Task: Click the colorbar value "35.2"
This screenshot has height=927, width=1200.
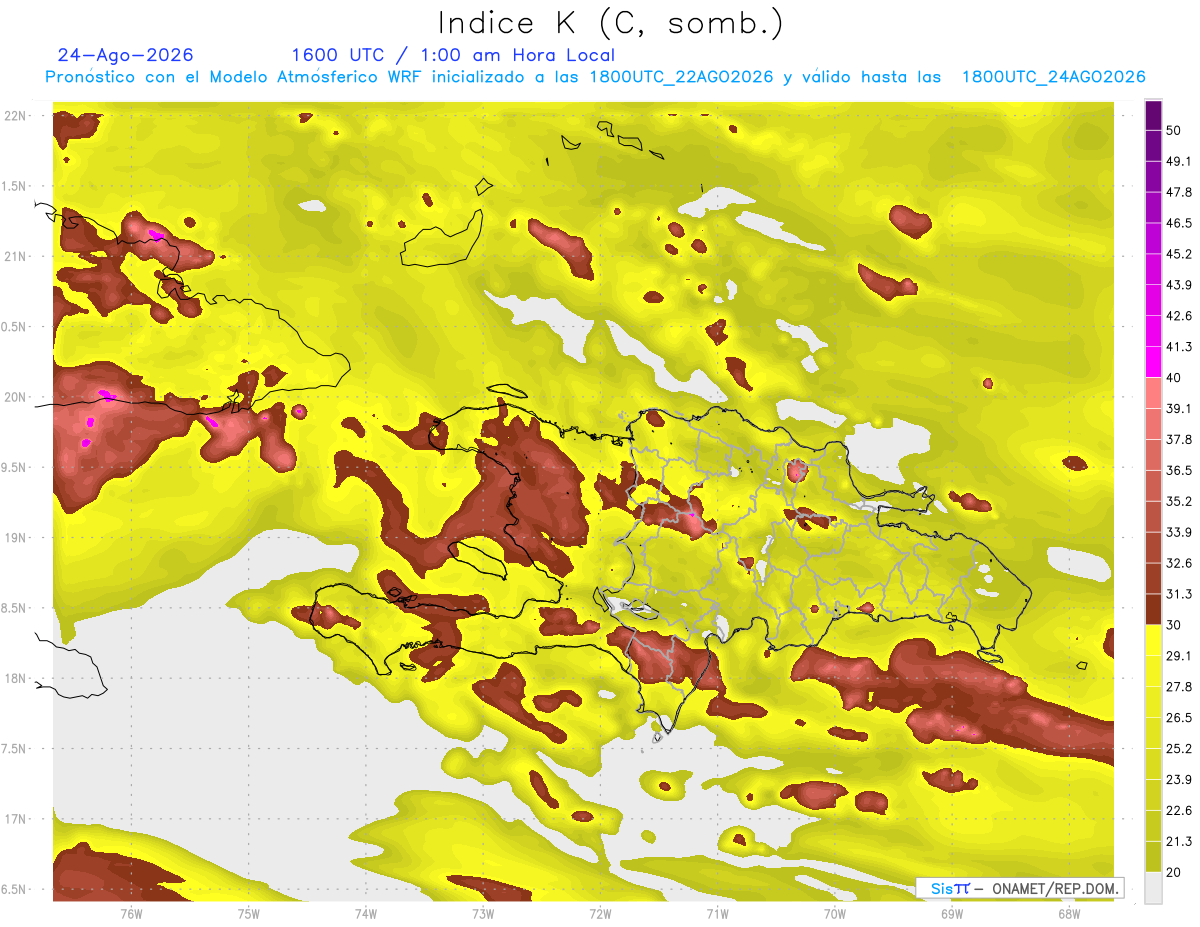Action: [x=1178, y=501]
